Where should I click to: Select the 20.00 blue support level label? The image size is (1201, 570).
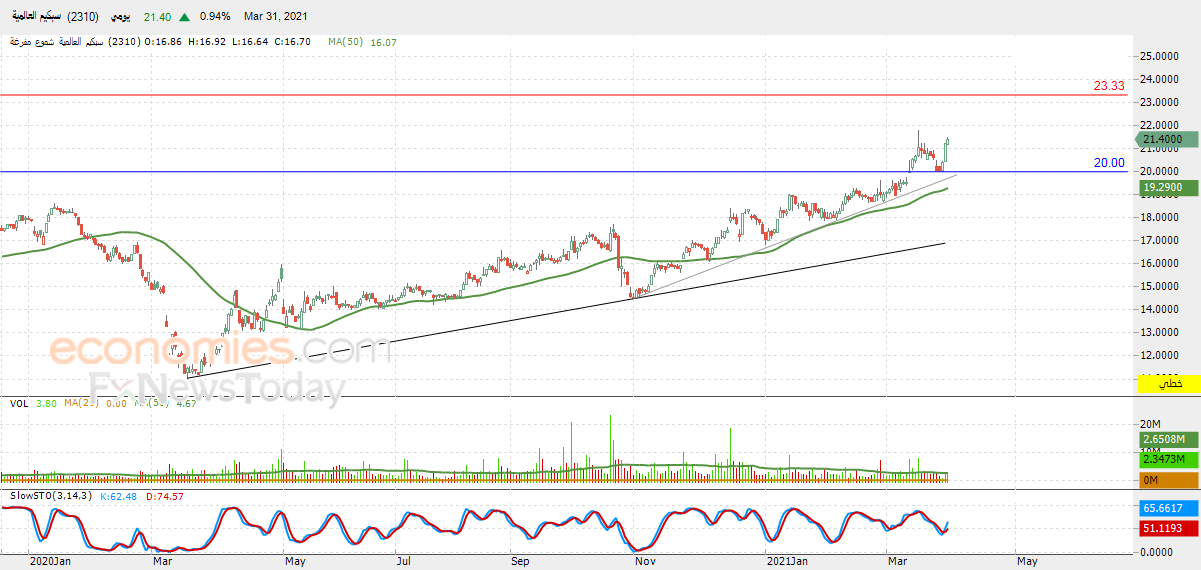(x=1109, y=163)
